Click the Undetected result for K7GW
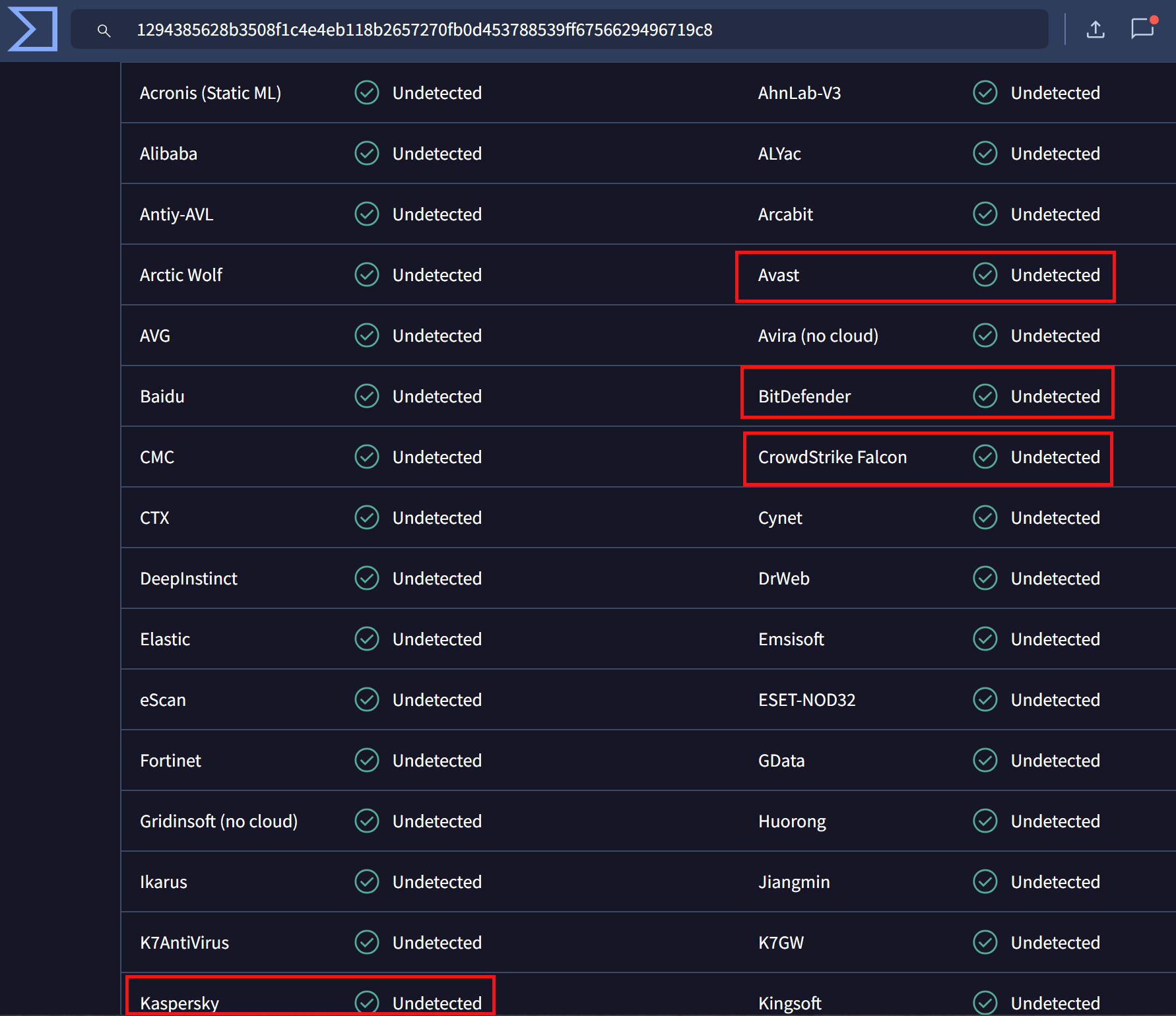The height and width of the screenshot is (1016, 1176). click(x=1055, y=943)
